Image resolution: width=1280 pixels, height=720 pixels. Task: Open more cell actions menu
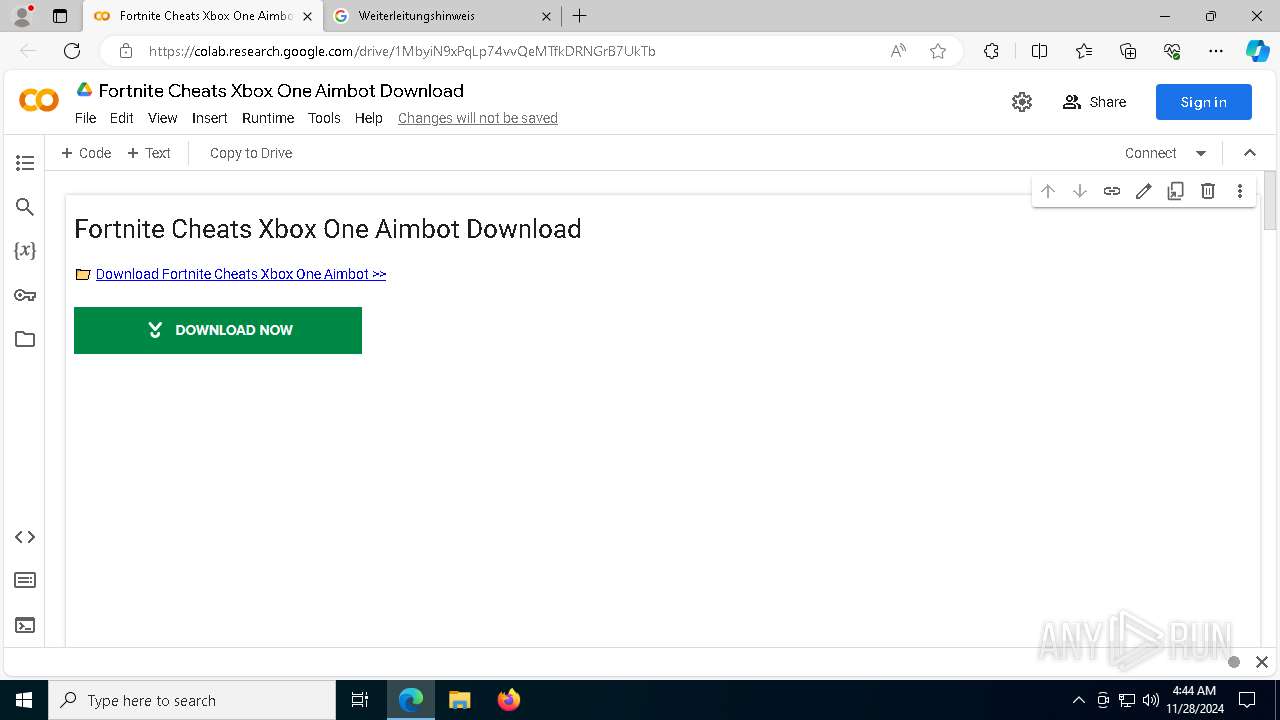(1240, 191)
